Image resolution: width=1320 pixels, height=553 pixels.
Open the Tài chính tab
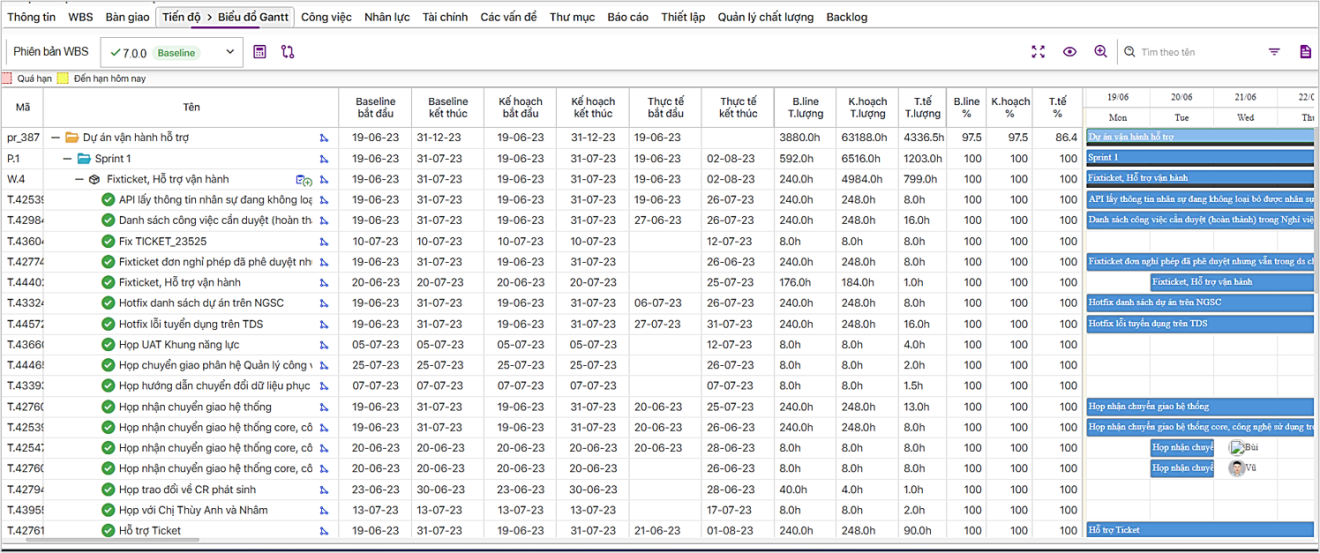[445, 17]
